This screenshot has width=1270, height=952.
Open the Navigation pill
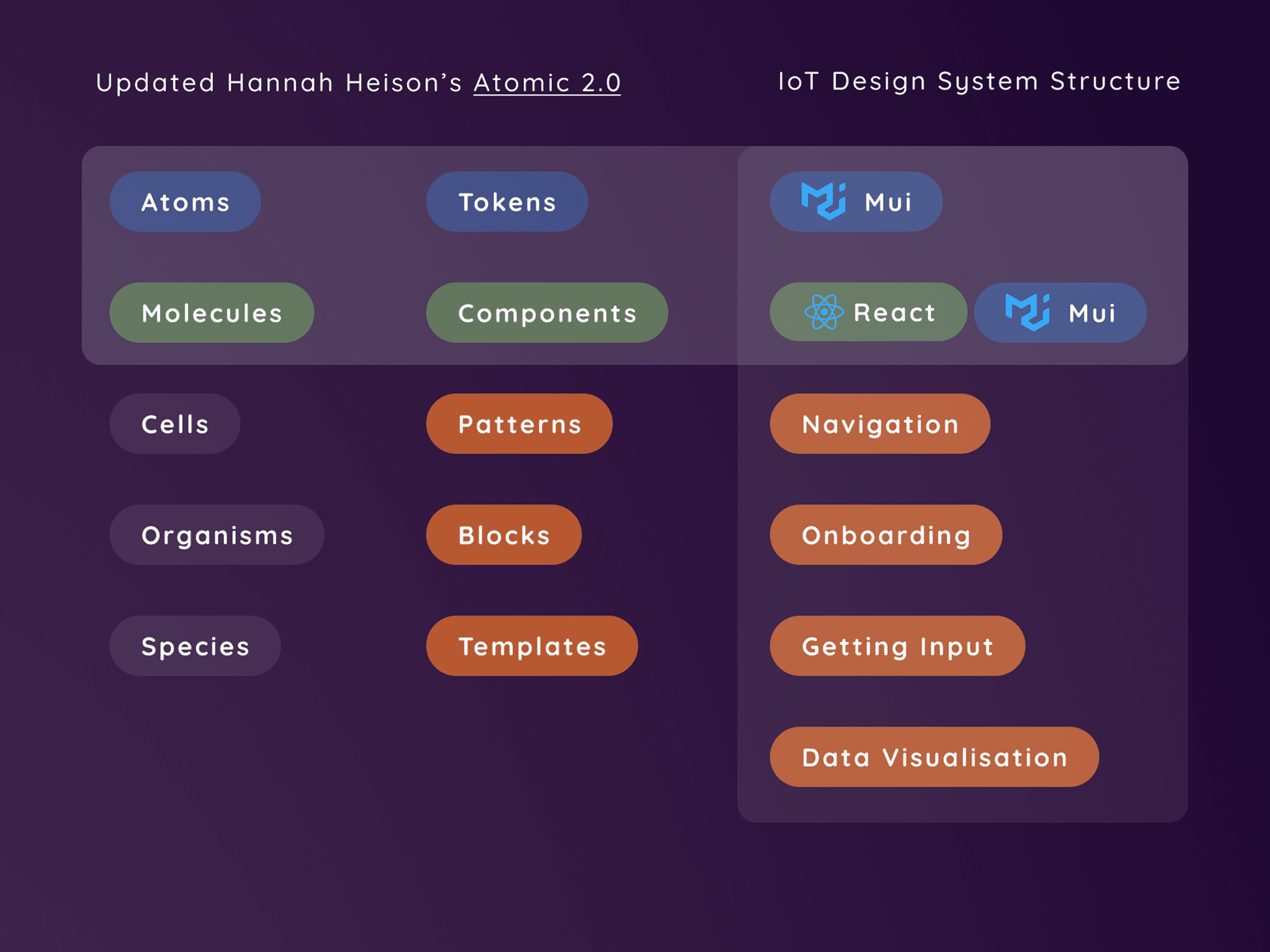click(x=879, y=424)
